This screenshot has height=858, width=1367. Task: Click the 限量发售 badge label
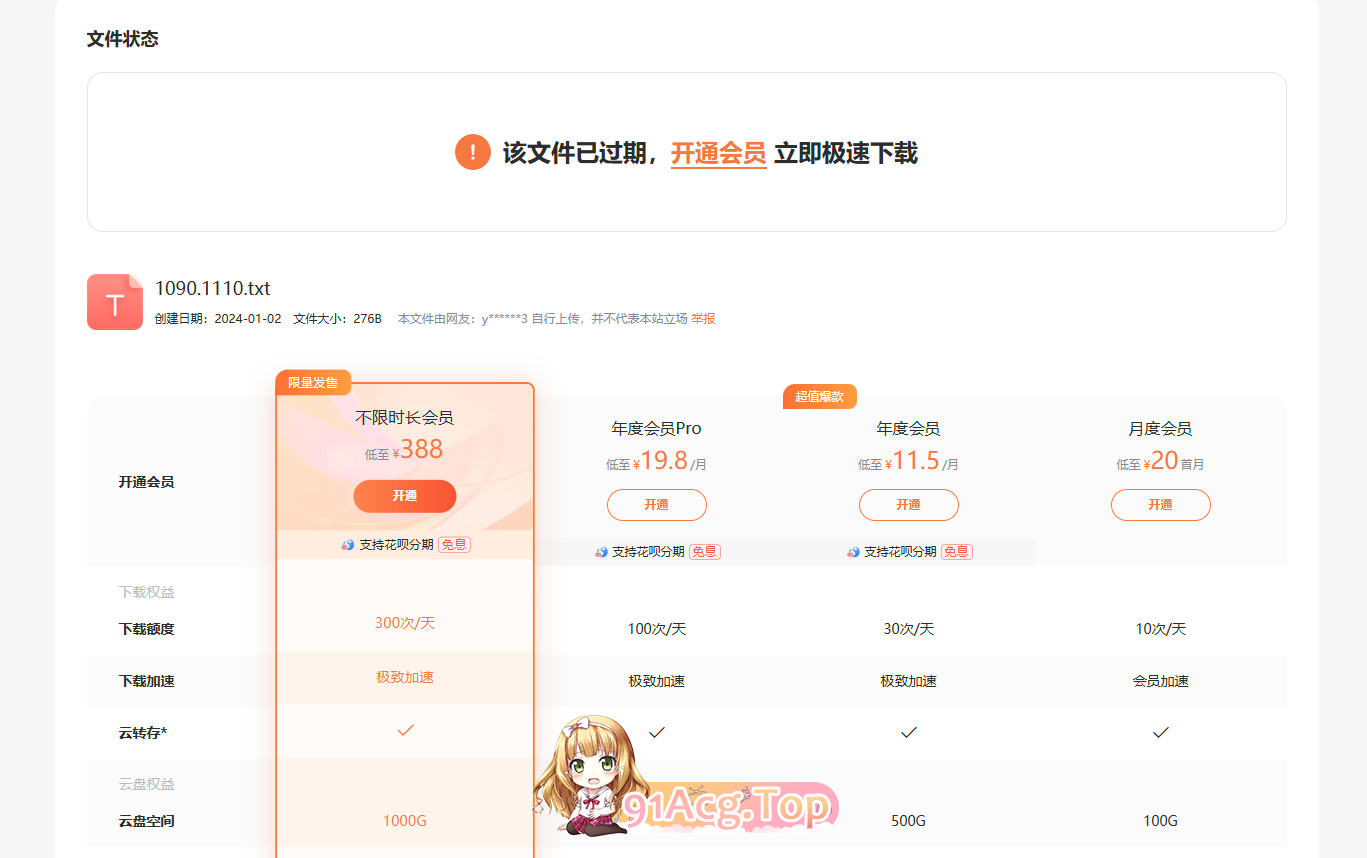pos(313,383)
